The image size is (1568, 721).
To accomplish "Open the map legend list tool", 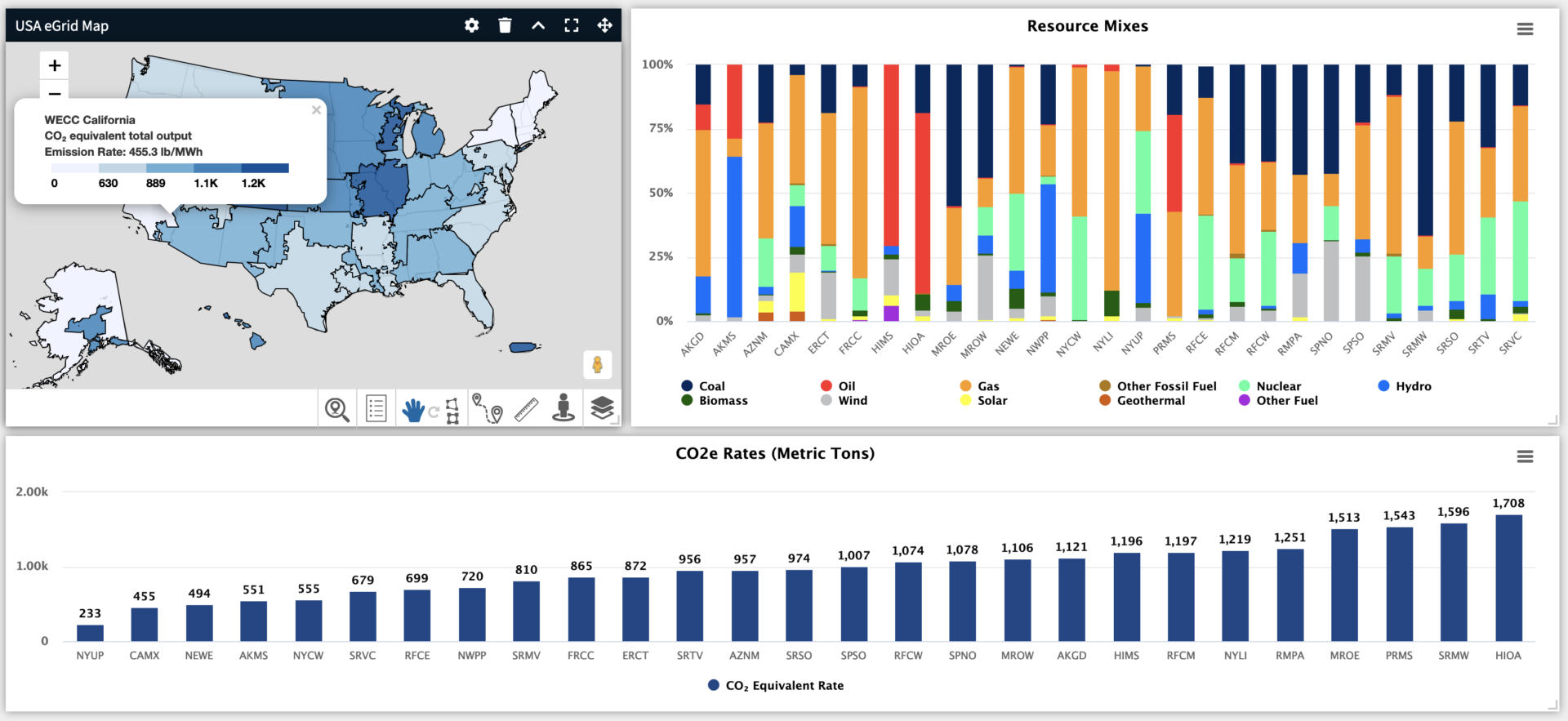I will click(376, 408).
